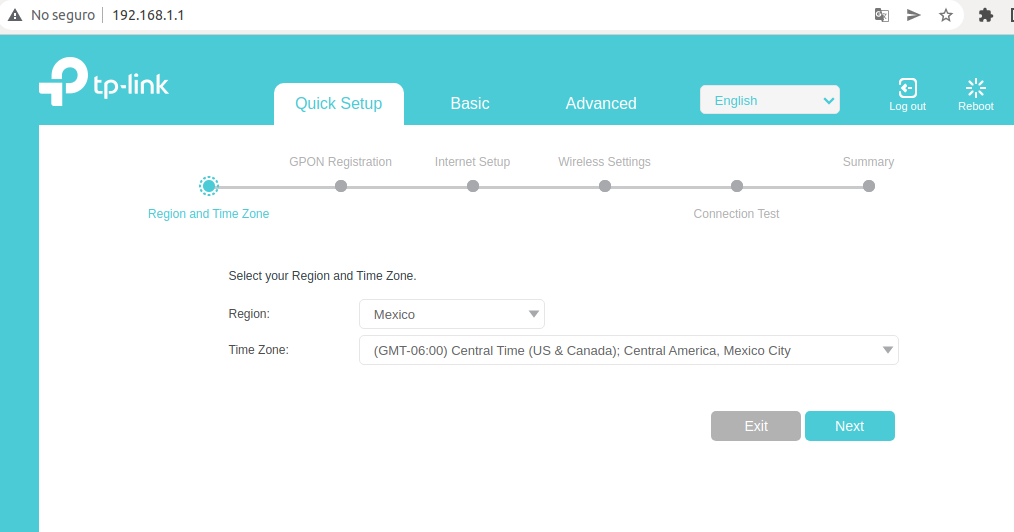Image resolution: width=1014 pixels, height=532 pixels.
Task: Expand the Region dropdown showing Mexico
Action: click(x=451, y=314)
